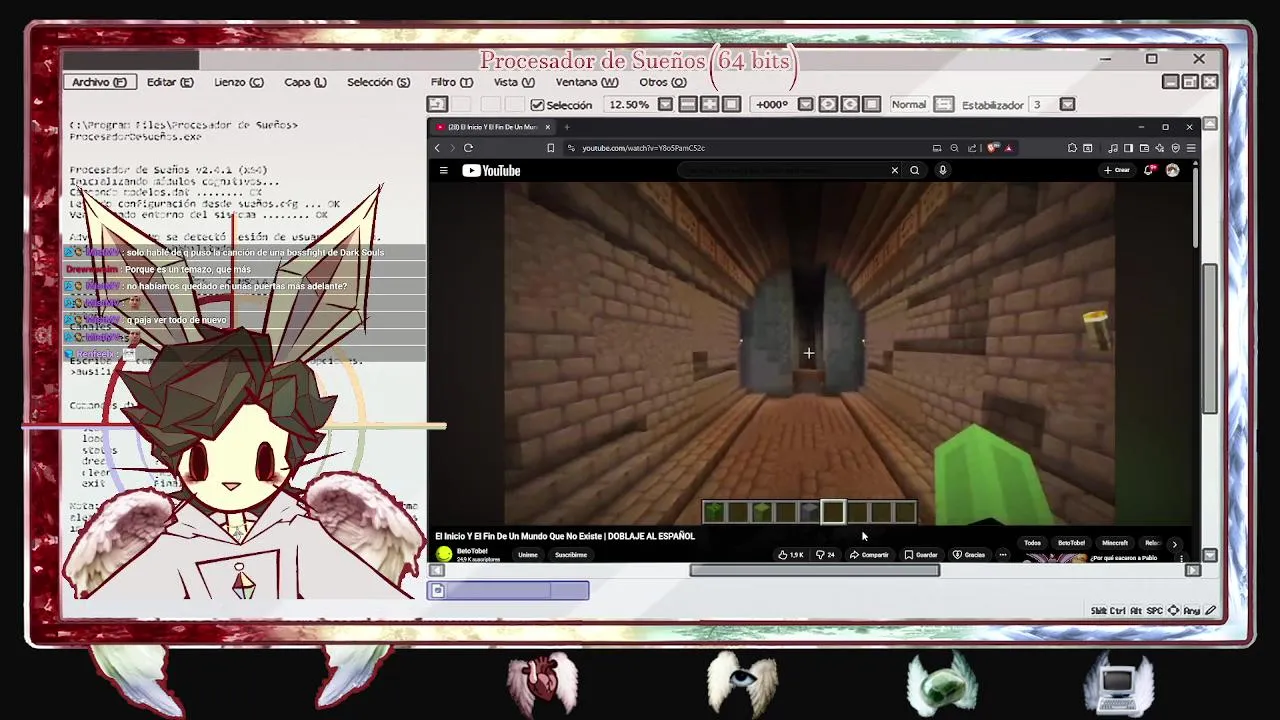Click the zoom-out bar icon after zoom dropdown
1280x720 pixels.
[688, 104]
